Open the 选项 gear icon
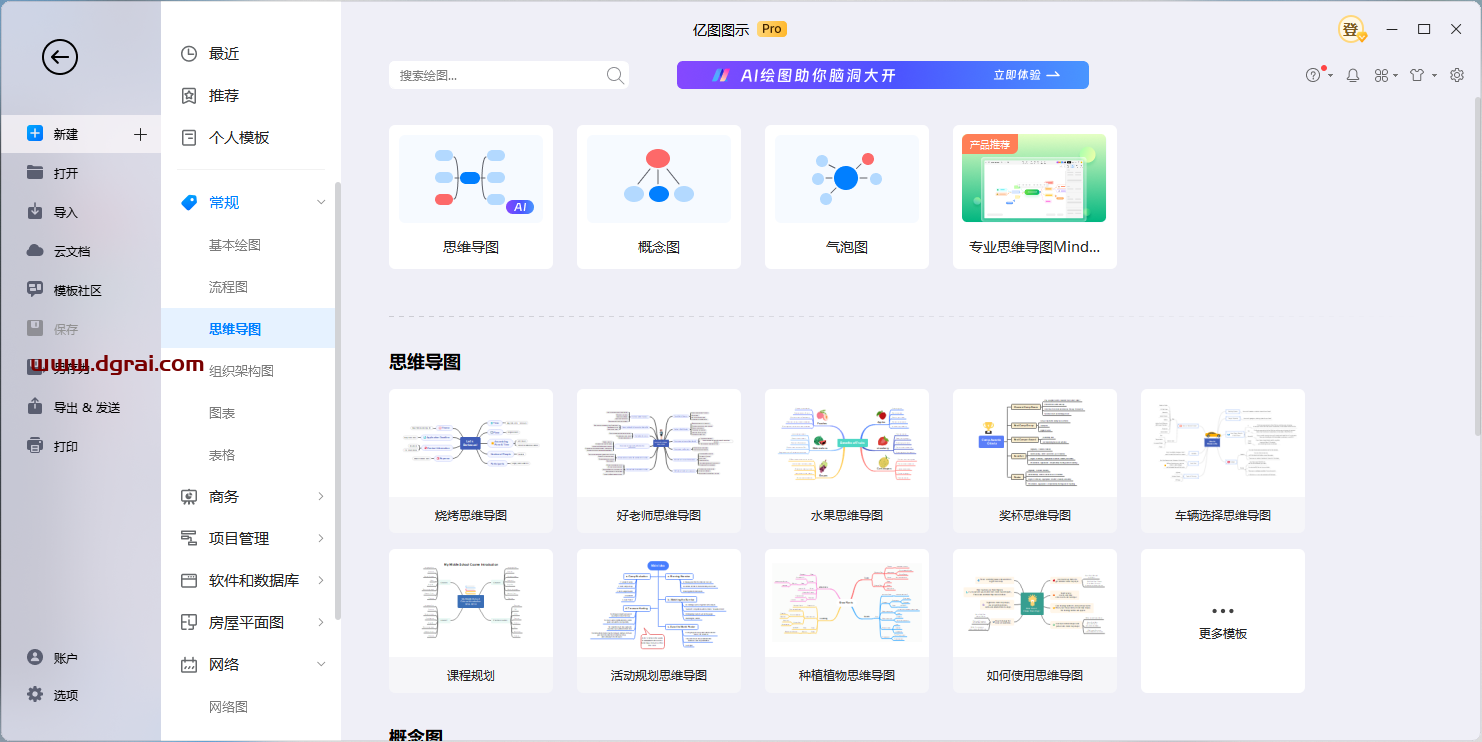Viewport: 1482px width, 742px height. tap(35, 694)
